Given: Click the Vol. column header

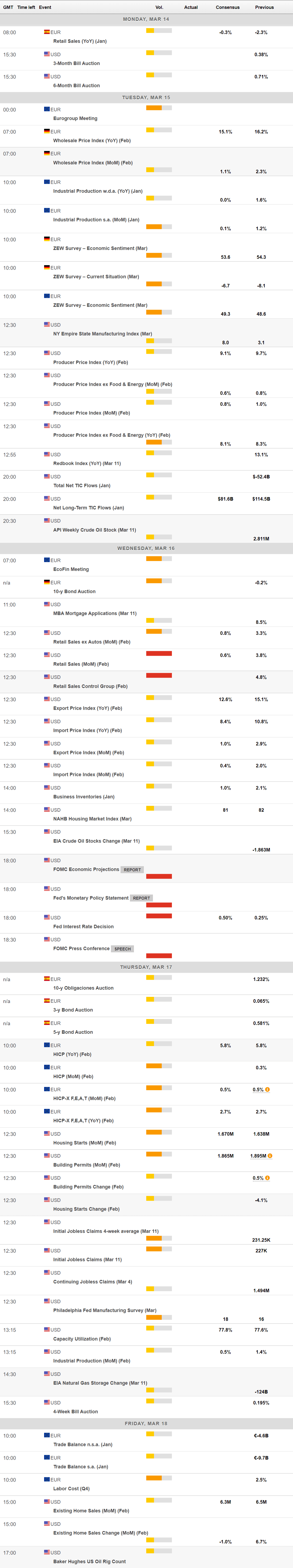Looking at the screenshot, I should tap(159, 7).
